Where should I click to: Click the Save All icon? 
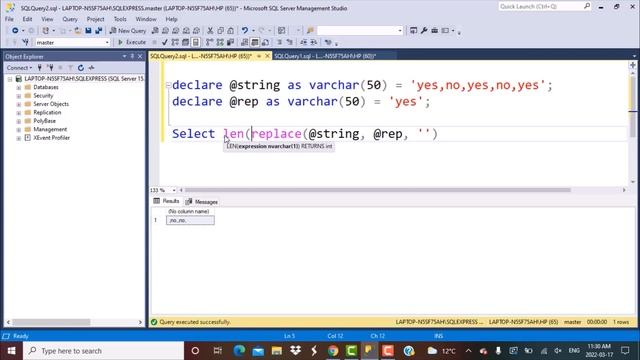pyautogui.click(x=98, y=31)
